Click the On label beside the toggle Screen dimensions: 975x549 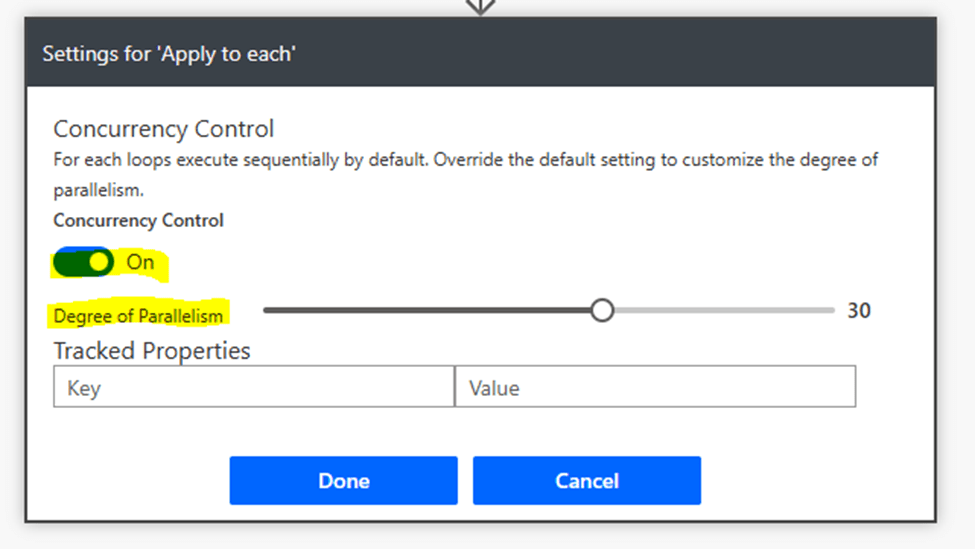(141, 263)
